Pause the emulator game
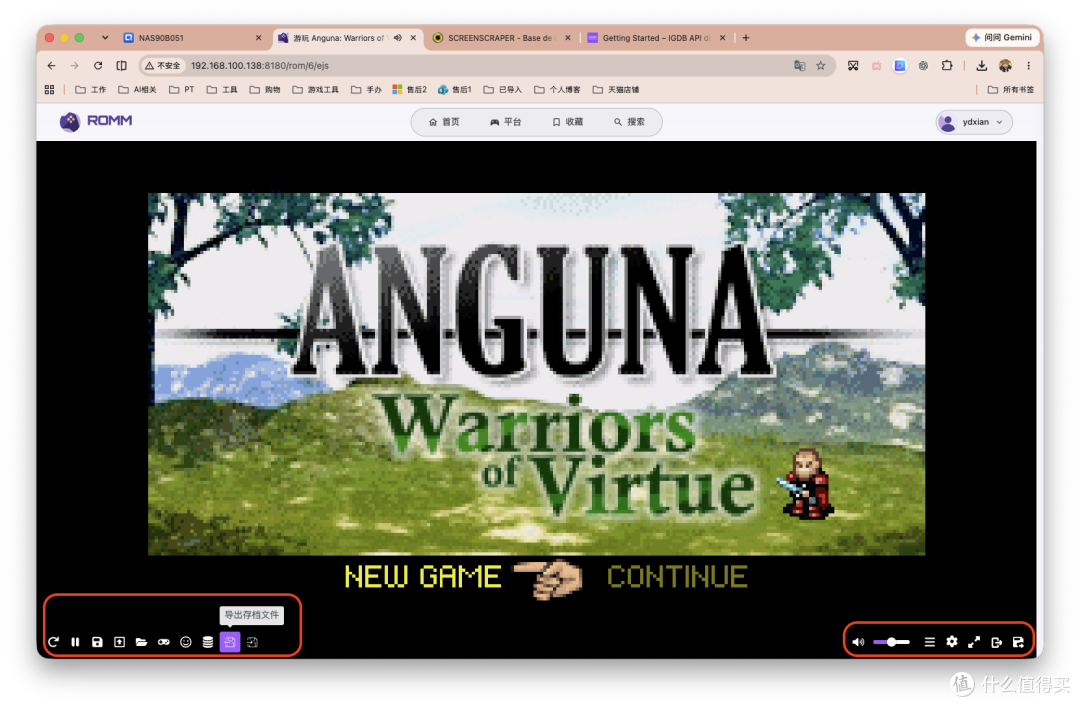The image size is (1080, 707). [x=75, y=642]
